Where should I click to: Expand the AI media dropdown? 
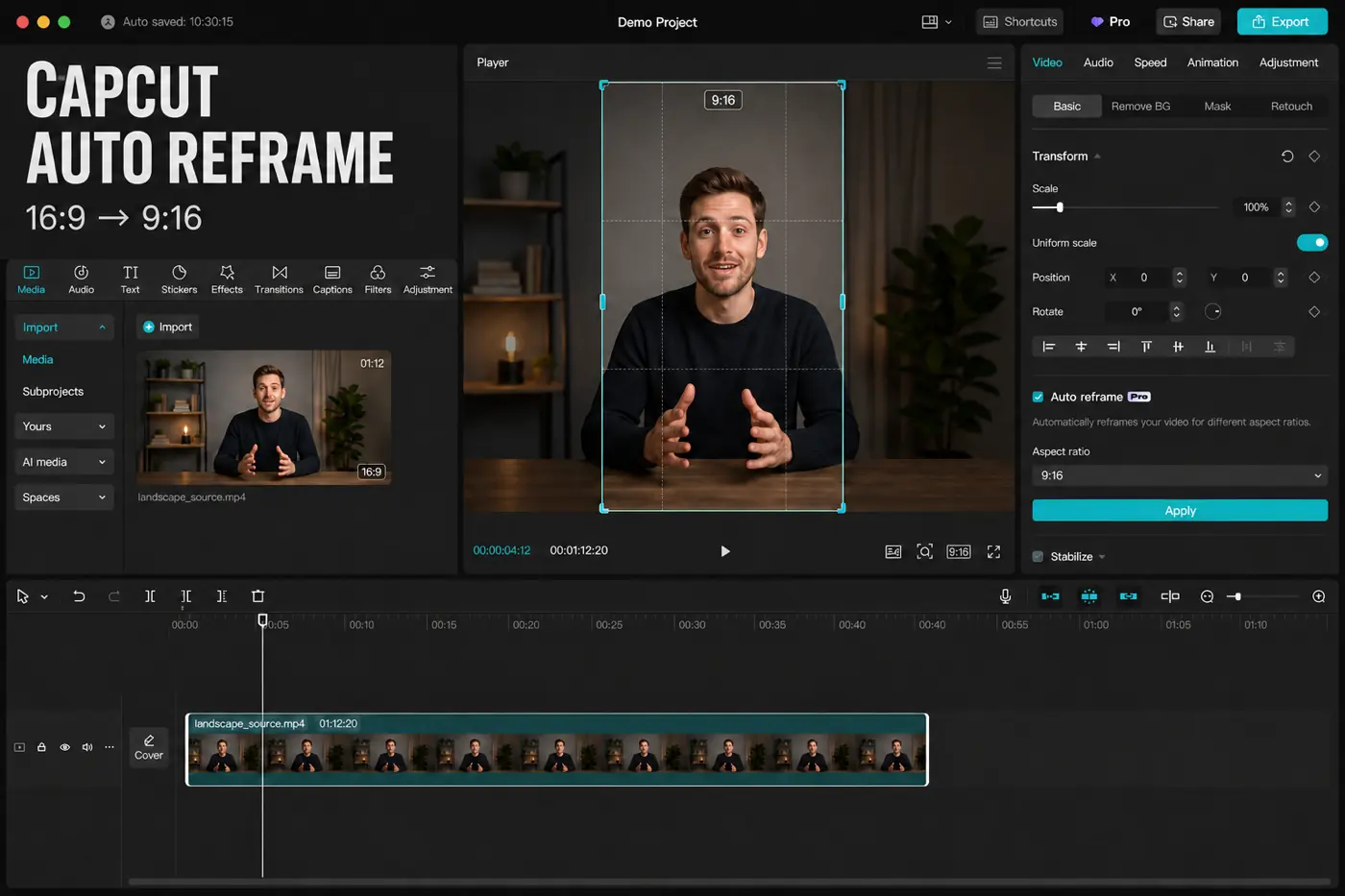63,462
